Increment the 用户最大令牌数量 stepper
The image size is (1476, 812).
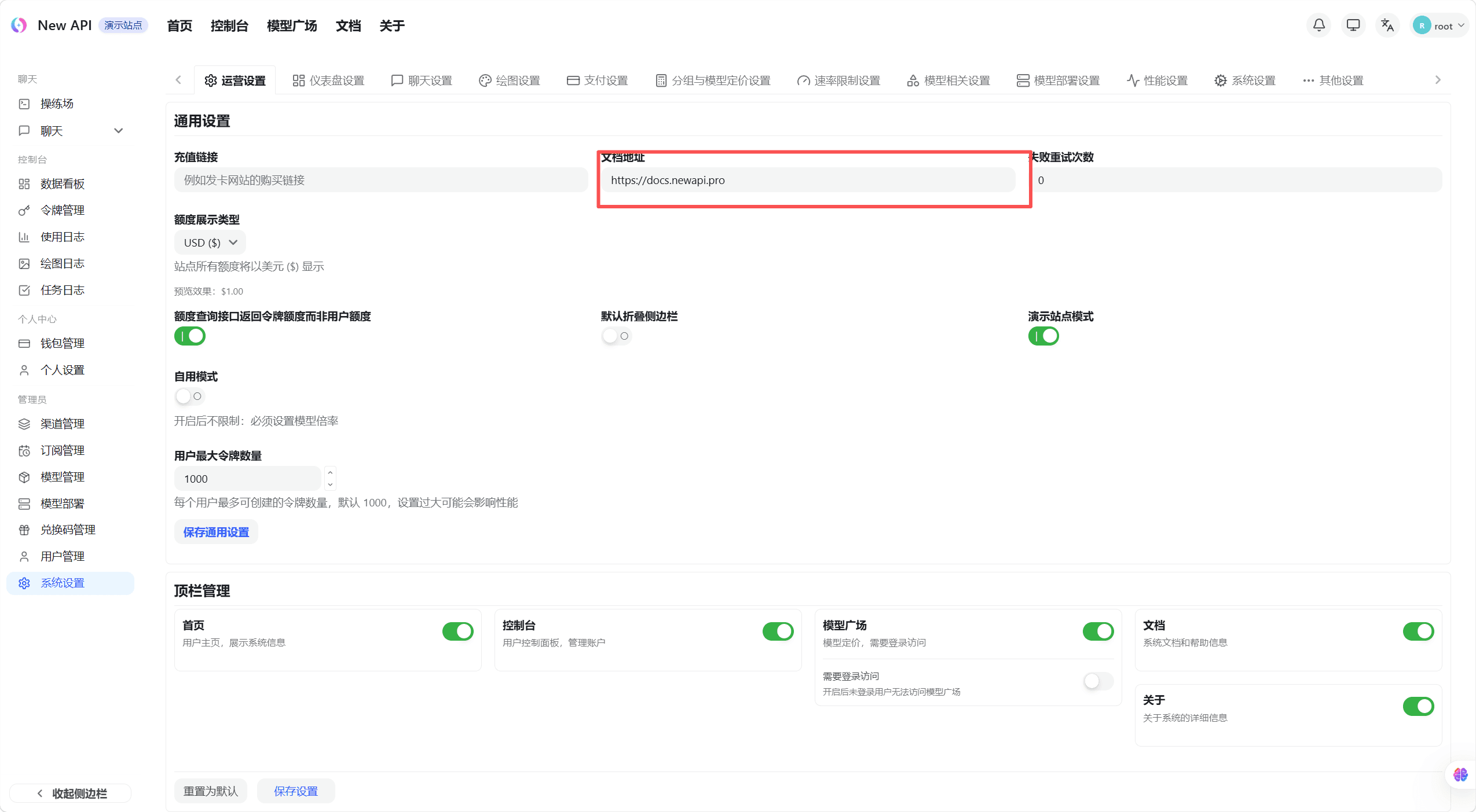tap(329, 473)
